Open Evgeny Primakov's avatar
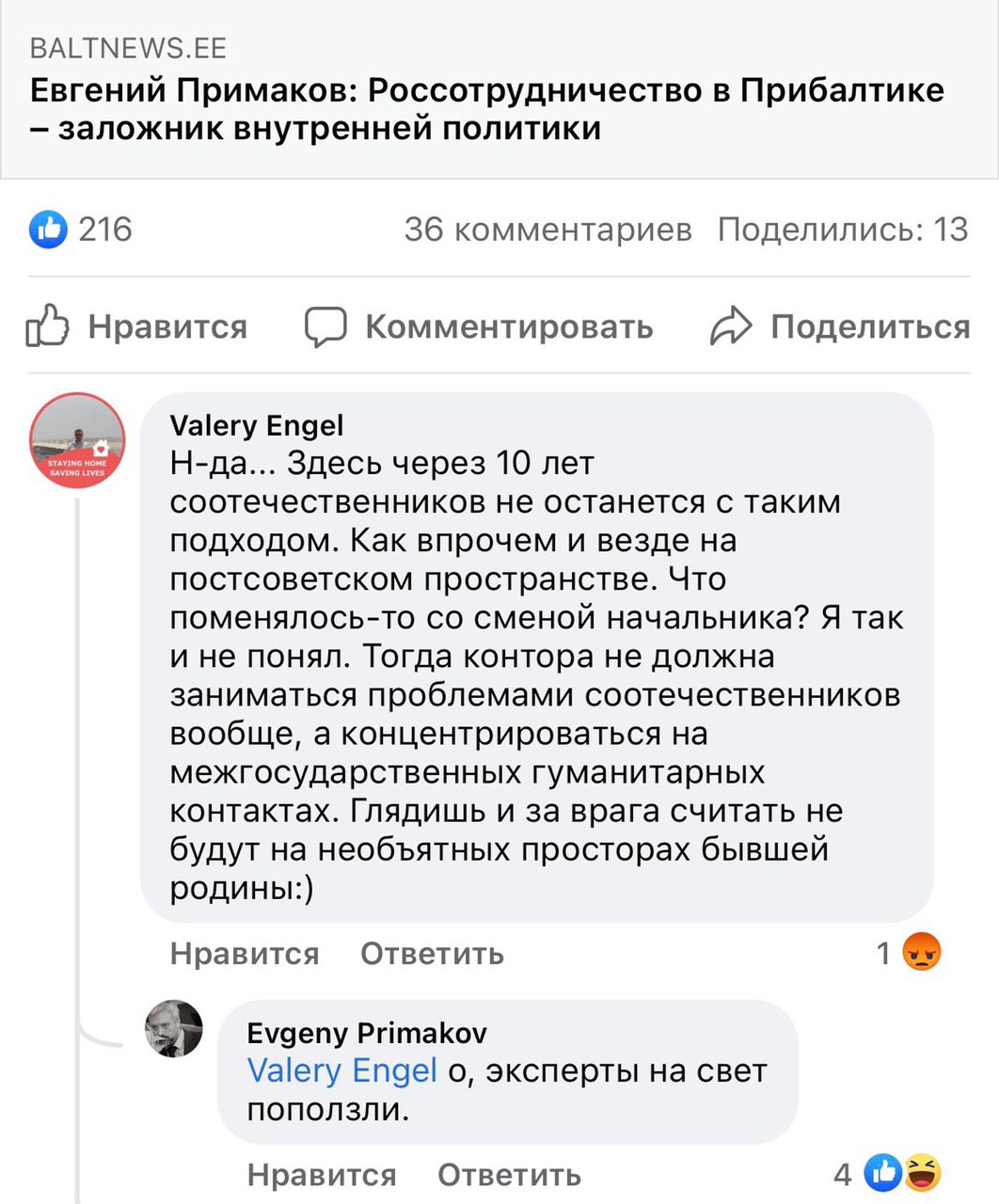This screenshot has height=1204, width=999. pos(173,1028)
